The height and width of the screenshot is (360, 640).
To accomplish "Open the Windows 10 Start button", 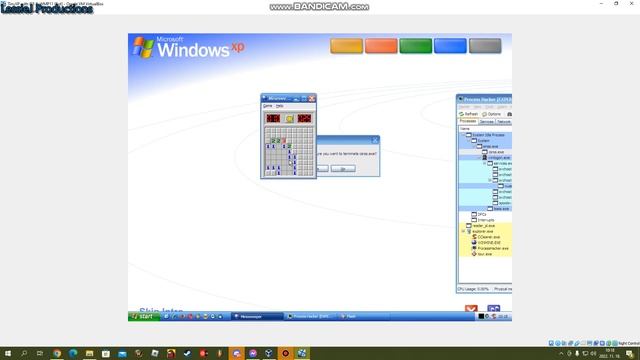I will (8, 353).
